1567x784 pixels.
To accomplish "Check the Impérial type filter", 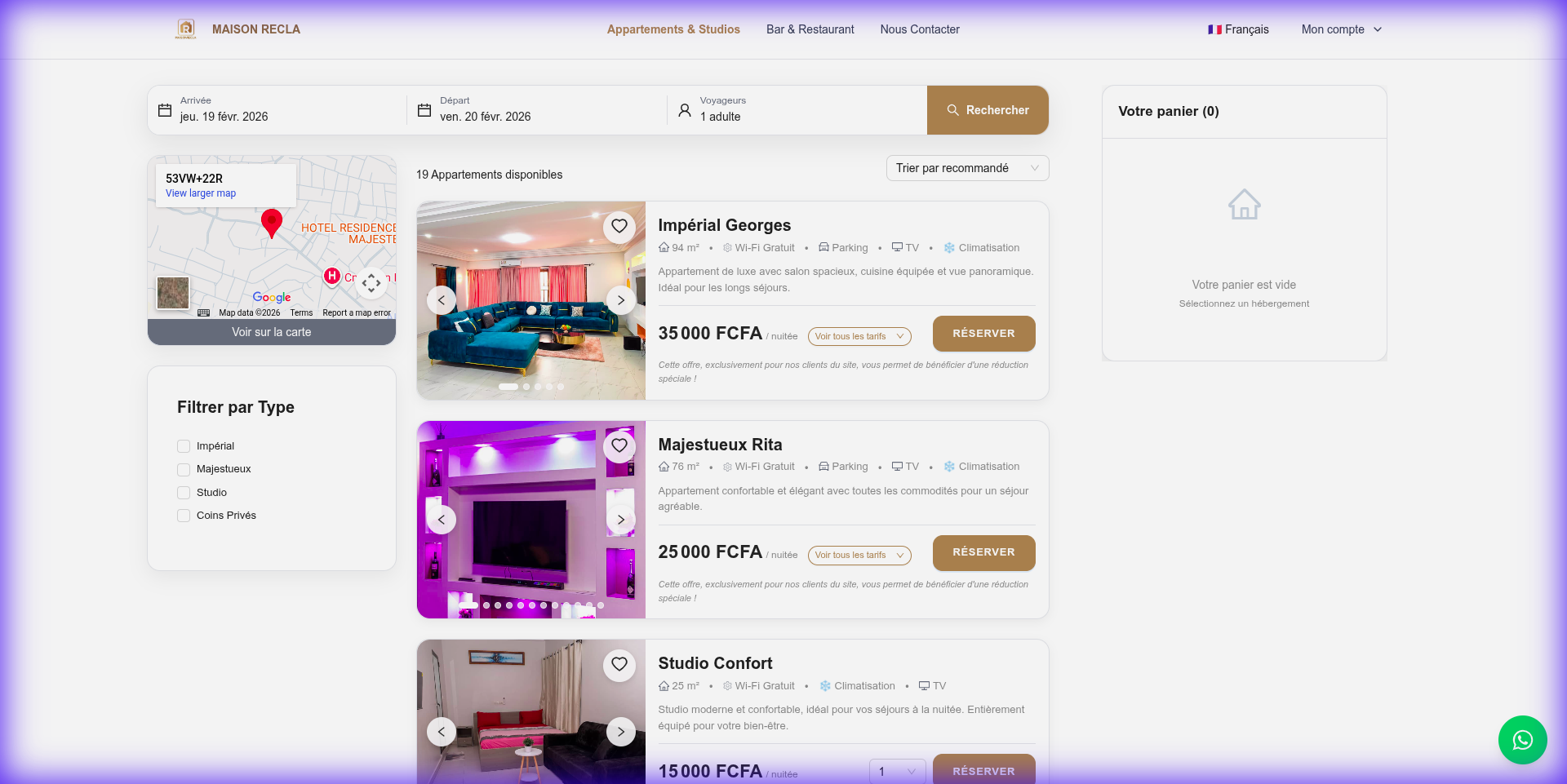I will tap(184, 446).
